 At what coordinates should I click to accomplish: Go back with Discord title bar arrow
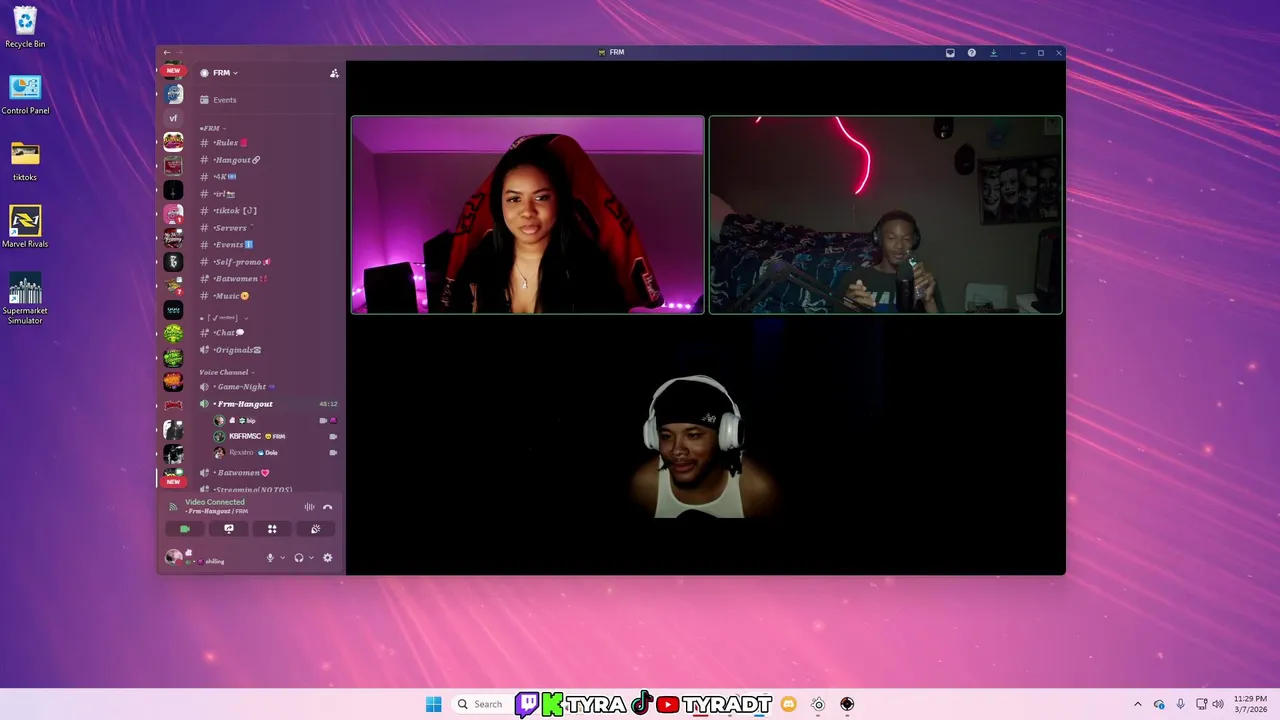[x=167, y=53]
